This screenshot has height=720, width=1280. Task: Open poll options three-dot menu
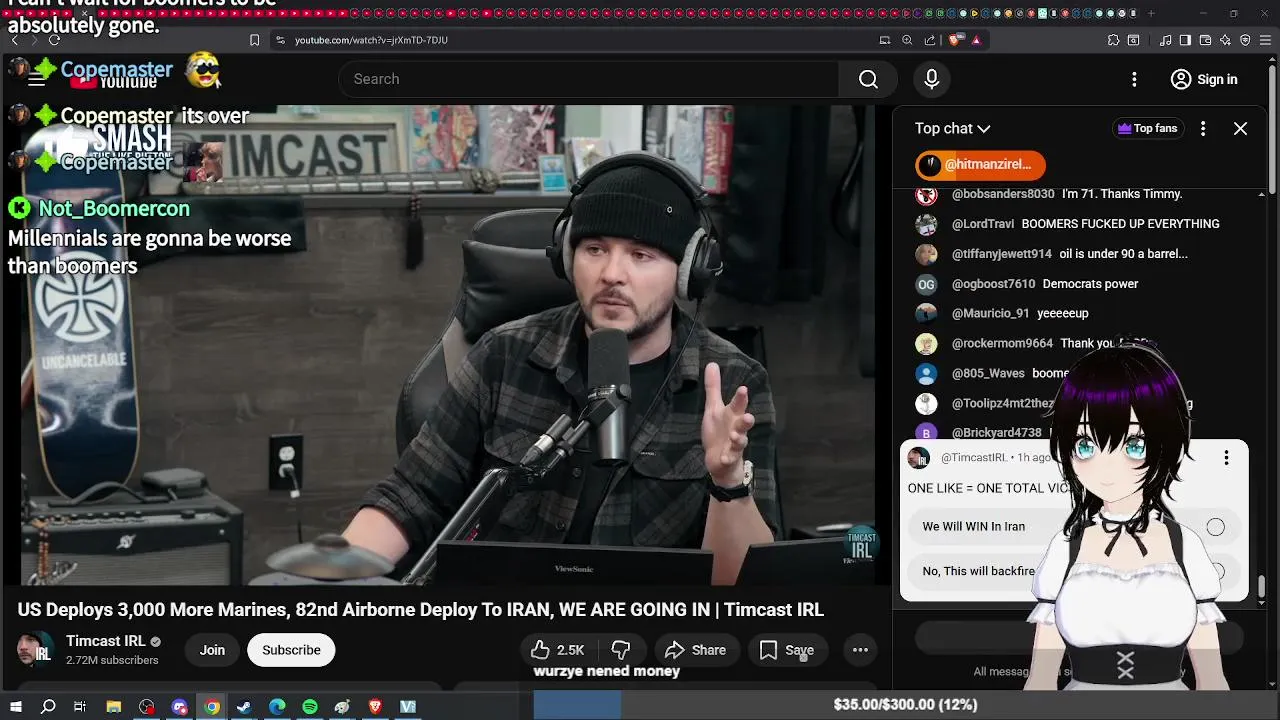pos(1226,458)
